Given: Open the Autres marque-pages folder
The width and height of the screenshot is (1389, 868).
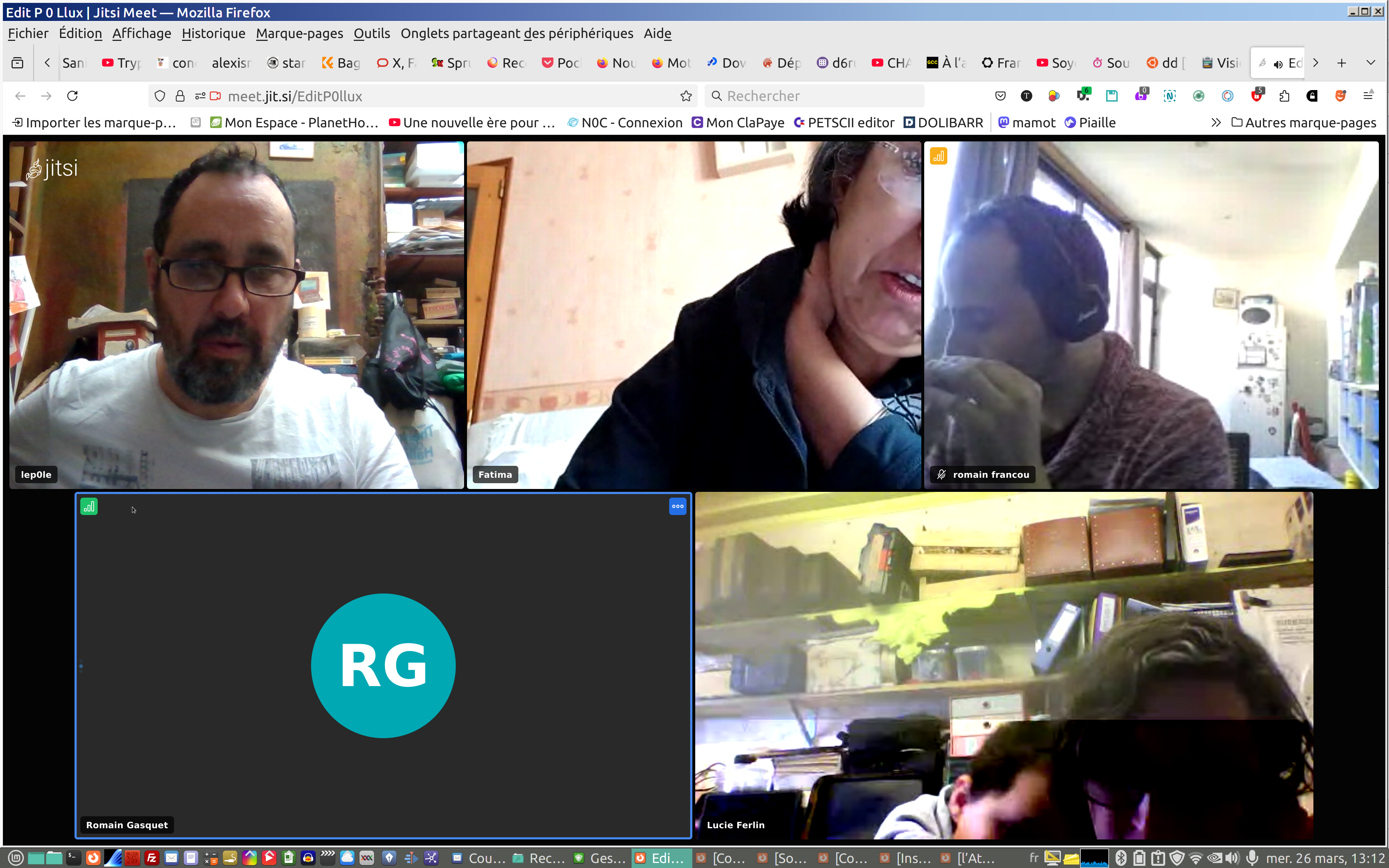Looking at the screenshot, I should coord(1304,122).
